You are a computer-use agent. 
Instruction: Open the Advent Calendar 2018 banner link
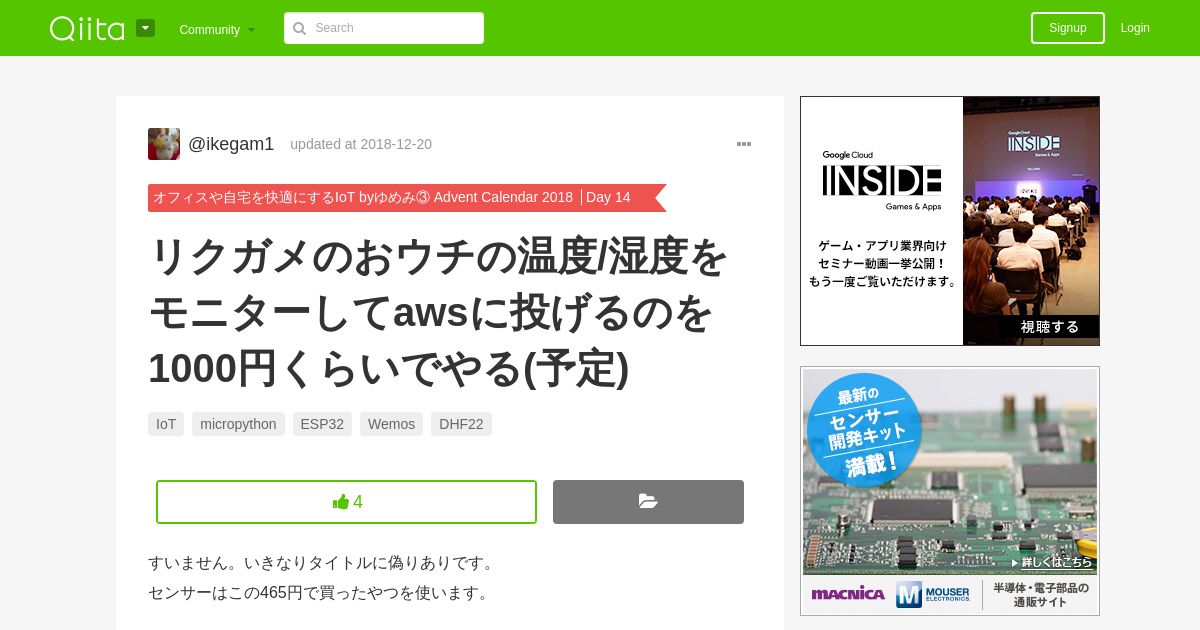click(363, 197)
